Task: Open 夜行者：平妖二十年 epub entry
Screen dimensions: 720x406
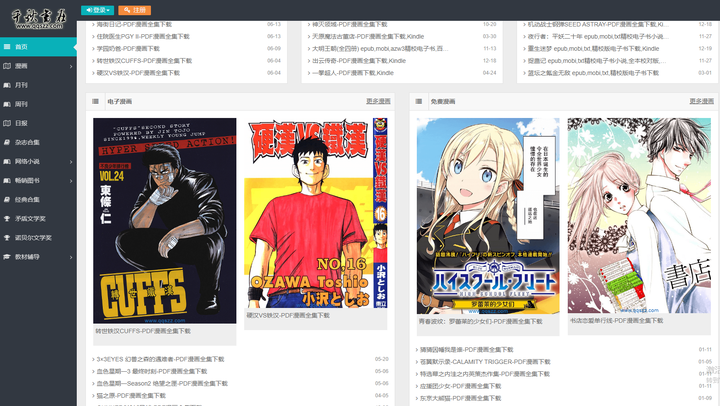Action: pyautogui.click(x=598, y=36)
